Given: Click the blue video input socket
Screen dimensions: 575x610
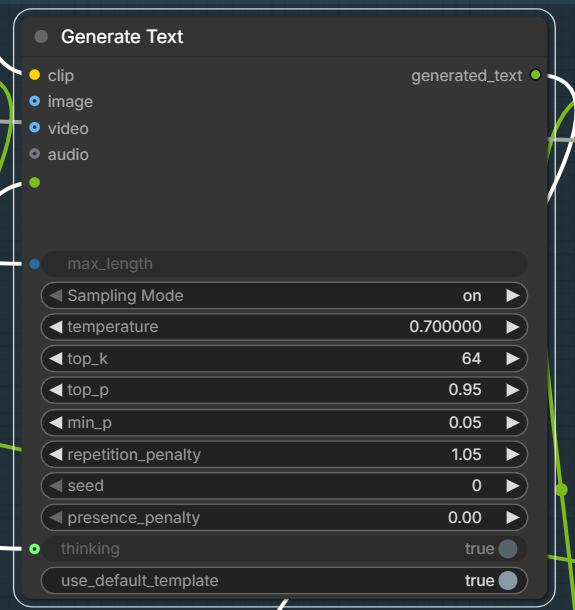Looking at the screenshot, I should click(35, 128).
